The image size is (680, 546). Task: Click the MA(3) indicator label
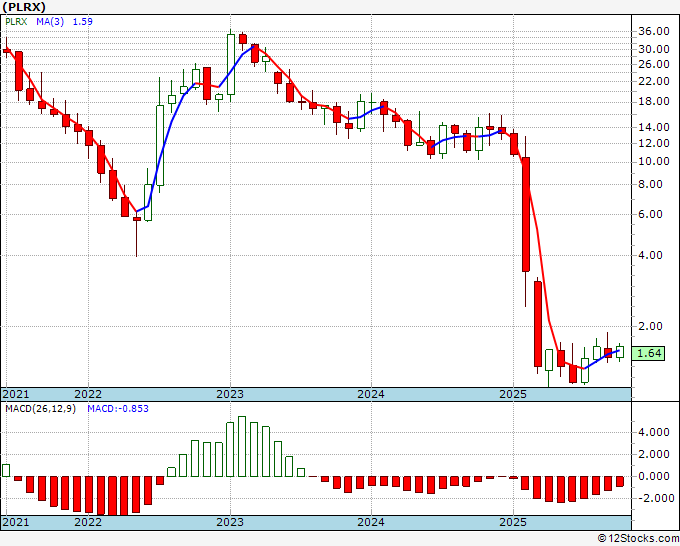pyautogui.click(x=50, y=21)
